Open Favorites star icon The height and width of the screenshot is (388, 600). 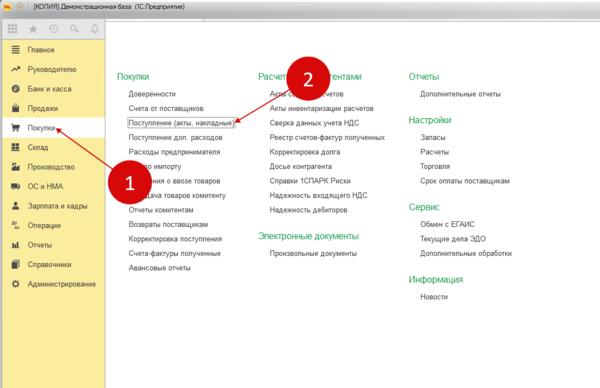pyautogui.click(x=33, y=29)
